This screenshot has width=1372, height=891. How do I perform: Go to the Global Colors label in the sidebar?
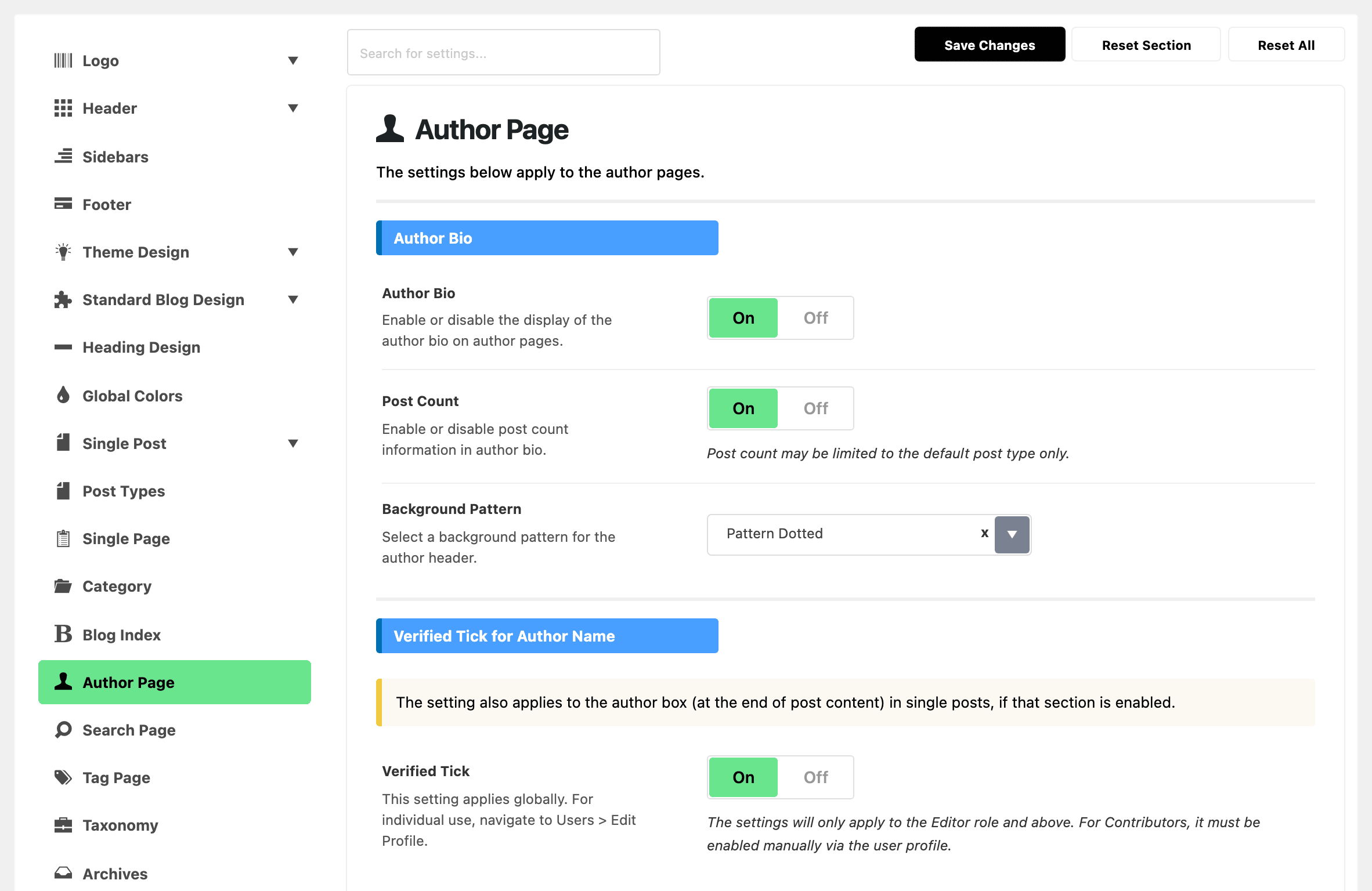tap(132, 396)
